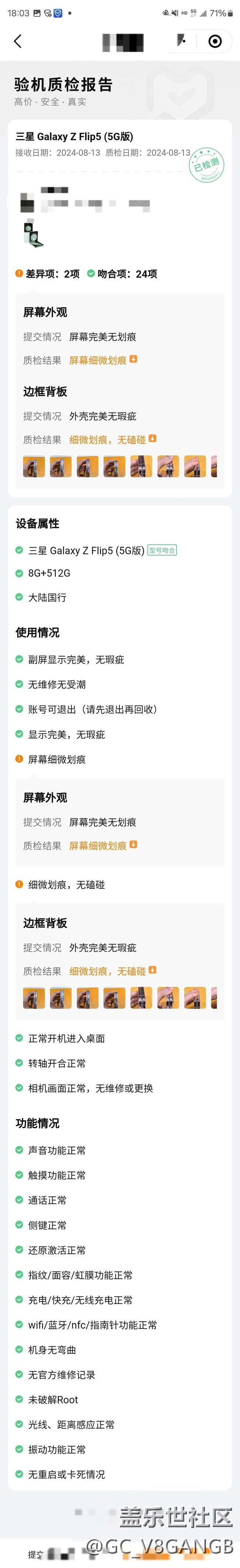
Task: Select the 差异项:2项 filter label
Action: pyautogui.click(x=52, y=274)
